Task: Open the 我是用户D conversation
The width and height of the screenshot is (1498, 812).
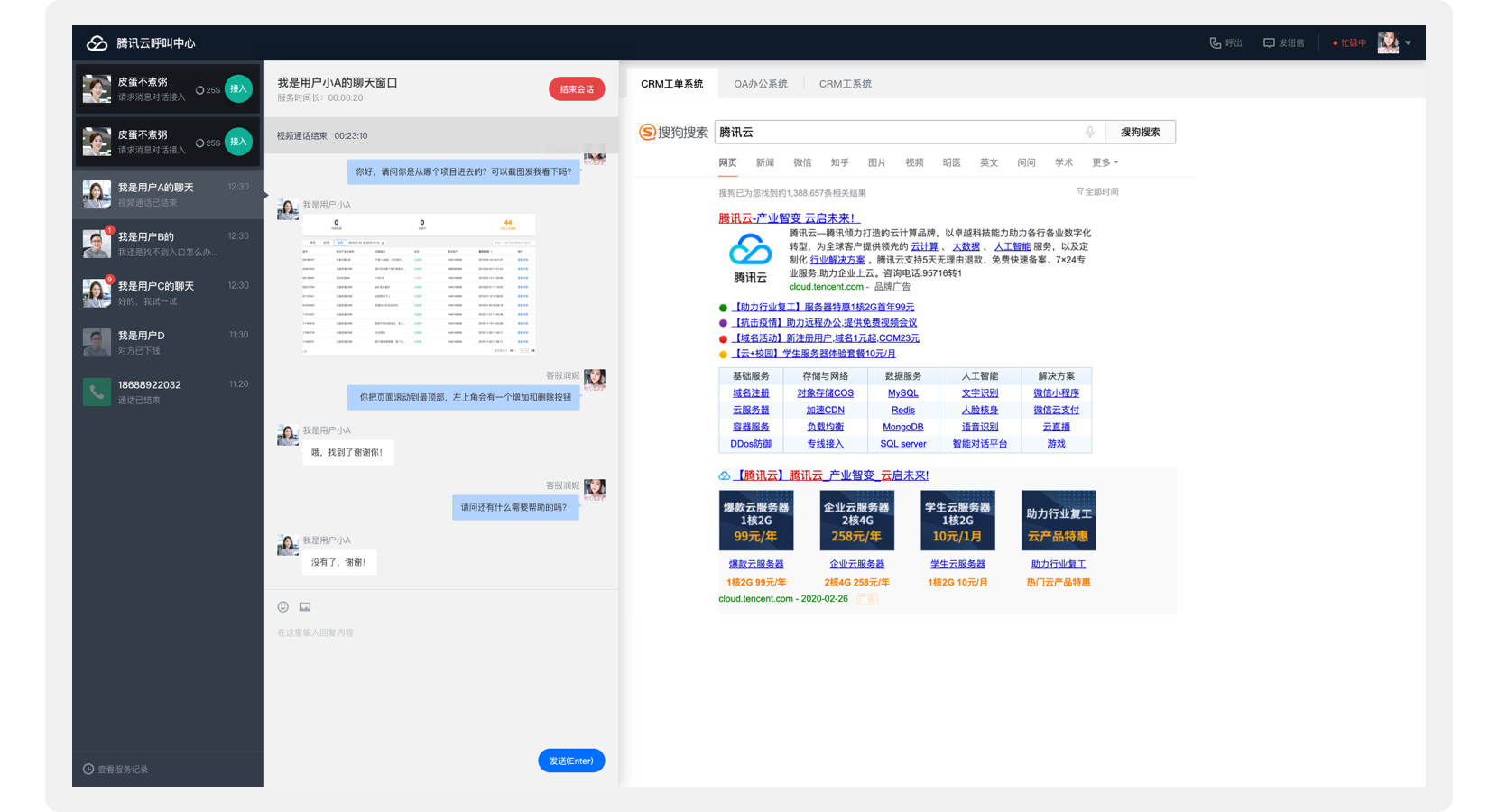Action: [x=168, y=343]
